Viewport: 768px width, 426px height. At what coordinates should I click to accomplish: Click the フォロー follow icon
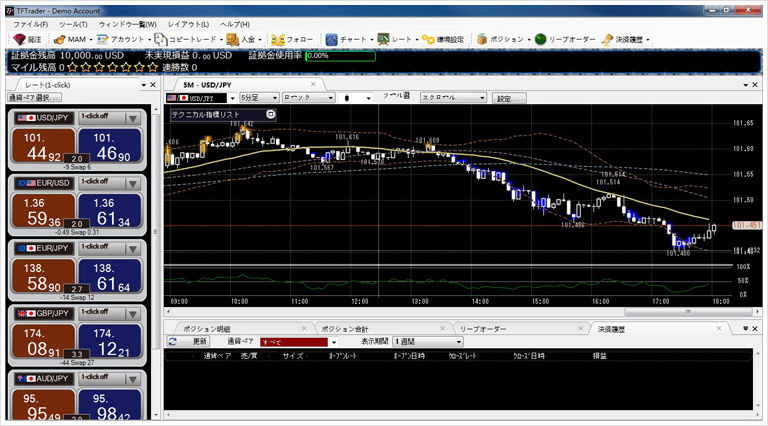tap(279, 39)
